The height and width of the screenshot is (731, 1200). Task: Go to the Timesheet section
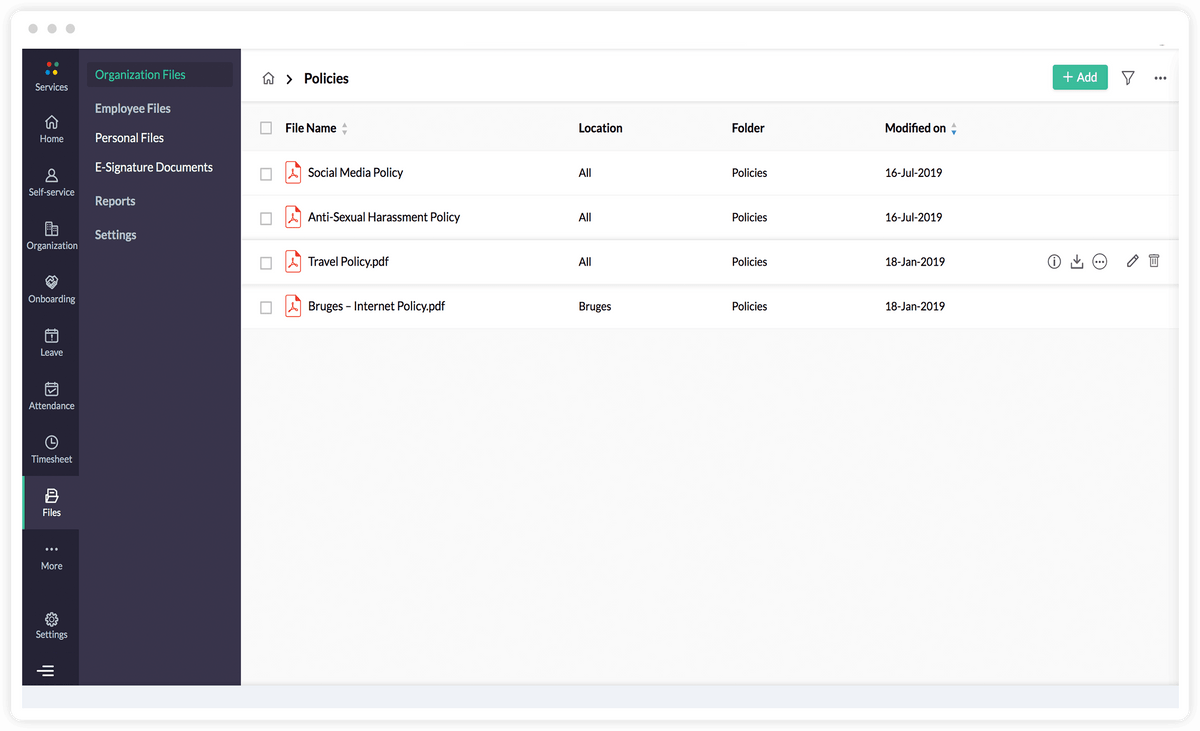tap(51, 448)
